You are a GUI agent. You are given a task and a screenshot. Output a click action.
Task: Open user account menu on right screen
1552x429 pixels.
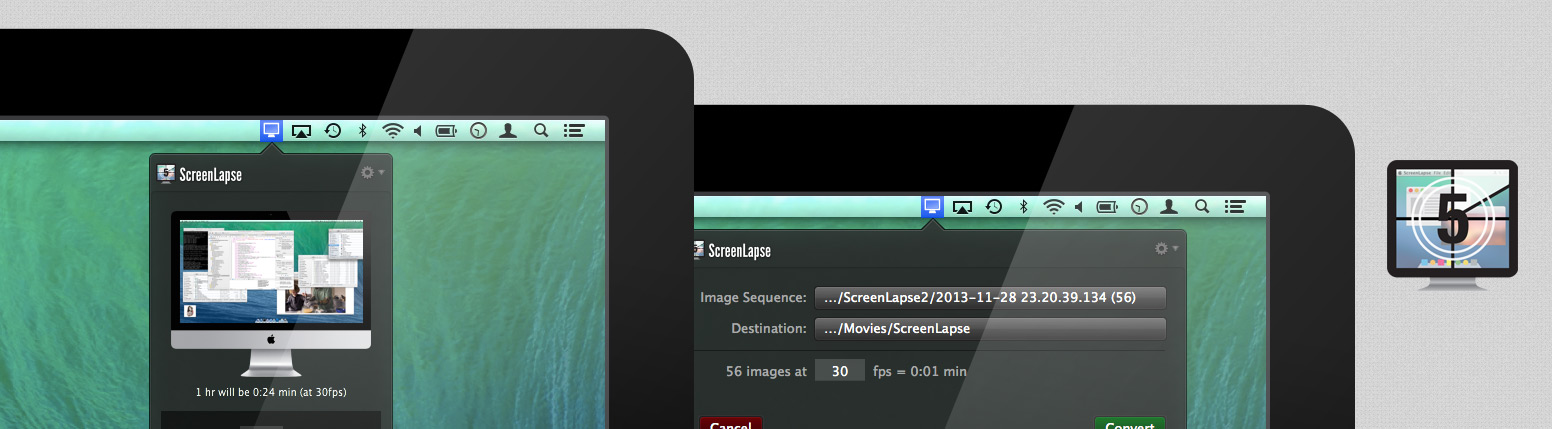click(1169, 207)
